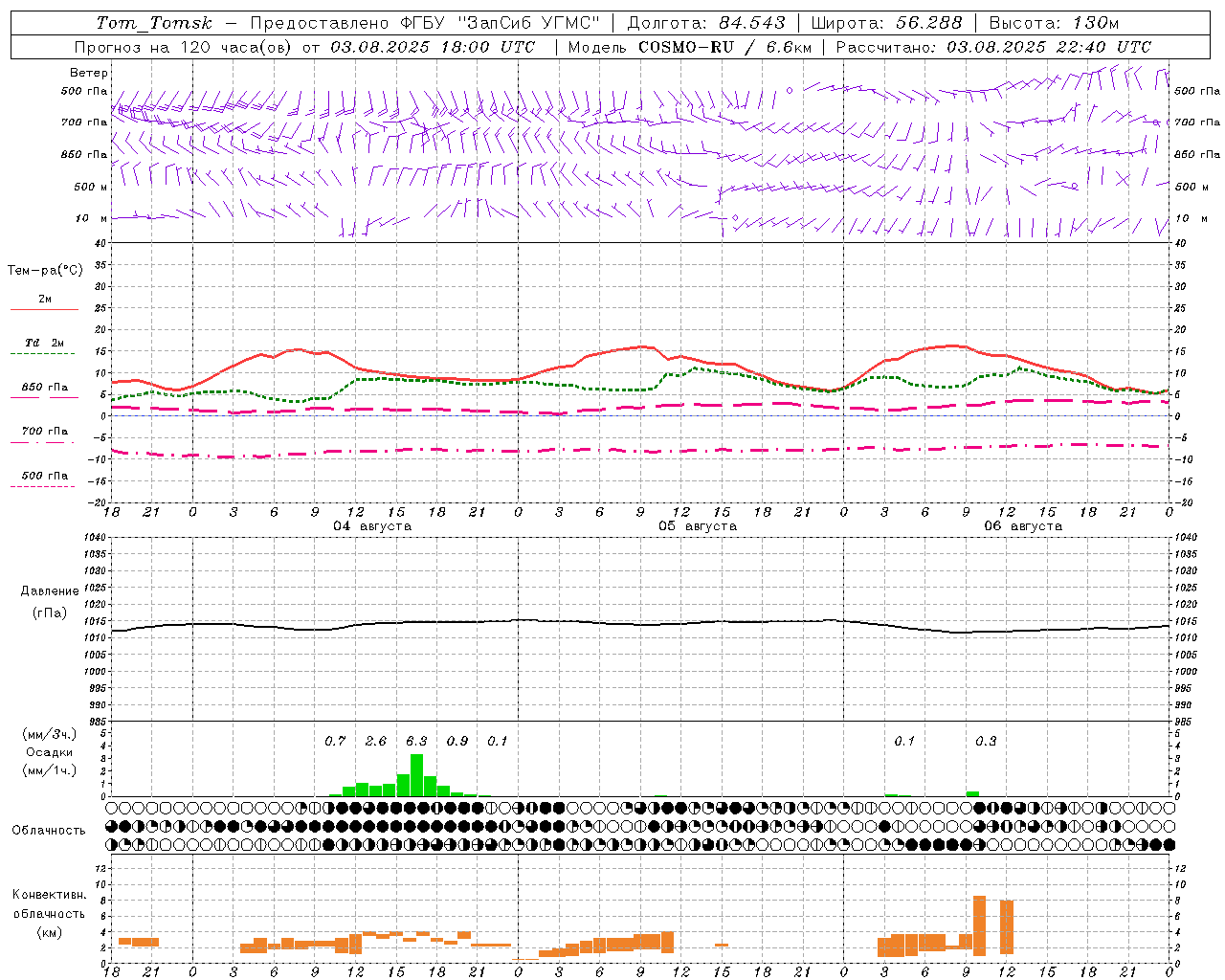Click the 6.3 precipitation total value
The height and width of the screenshot is (980, 1225).
tap(416, 741)
